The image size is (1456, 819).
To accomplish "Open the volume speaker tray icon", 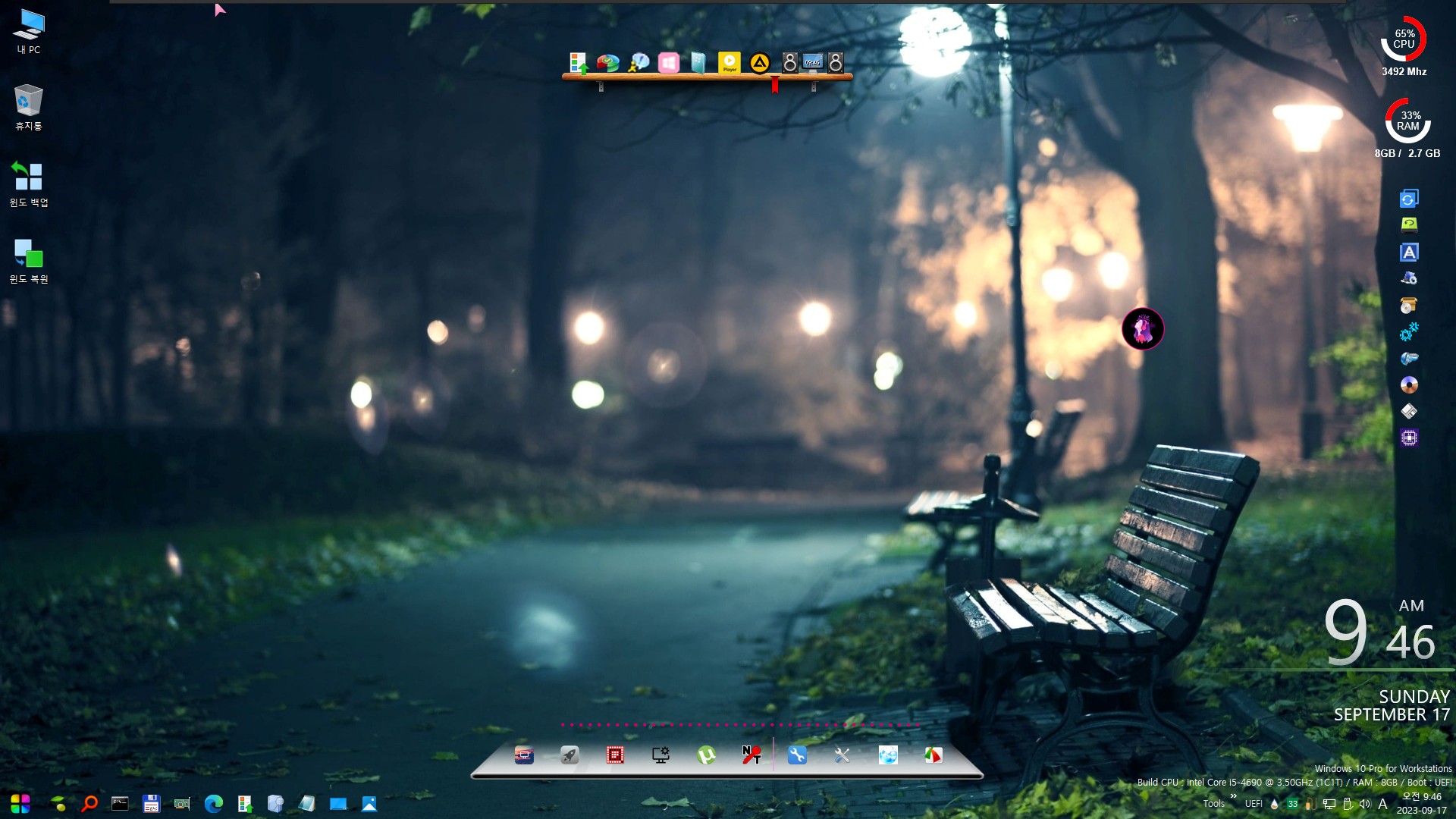I will 1365,804.
